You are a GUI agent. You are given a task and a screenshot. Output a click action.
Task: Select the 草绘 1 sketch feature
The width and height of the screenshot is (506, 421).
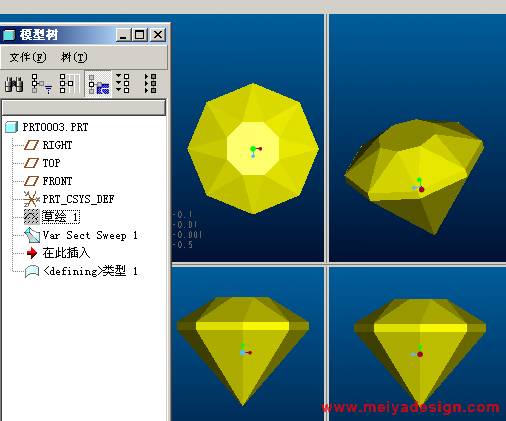pyautogui.click(x=61, y=217)
